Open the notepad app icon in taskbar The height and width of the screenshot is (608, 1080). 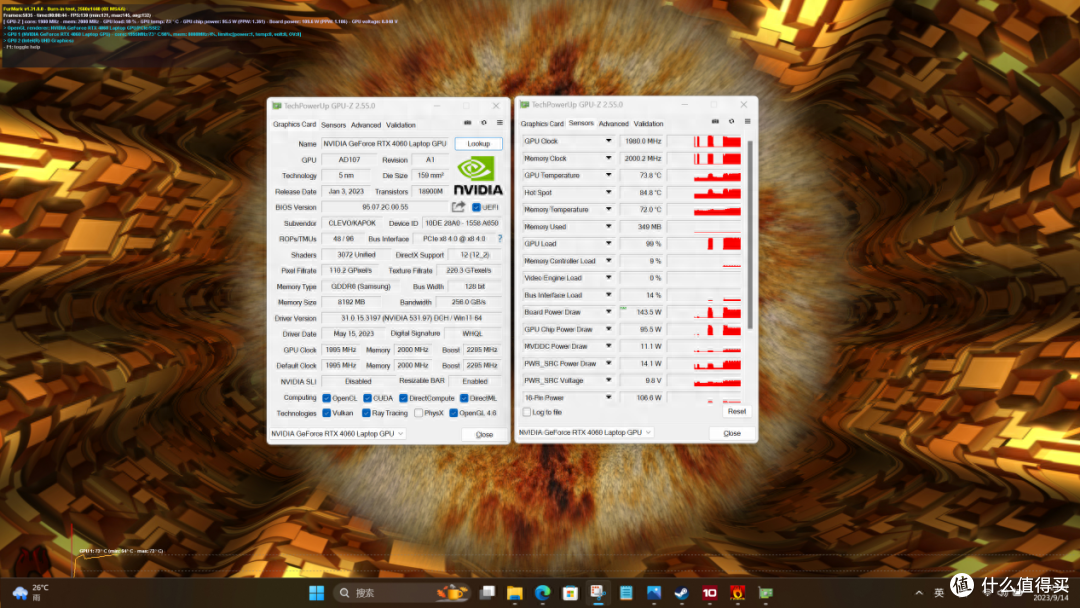tap(626, 593)
